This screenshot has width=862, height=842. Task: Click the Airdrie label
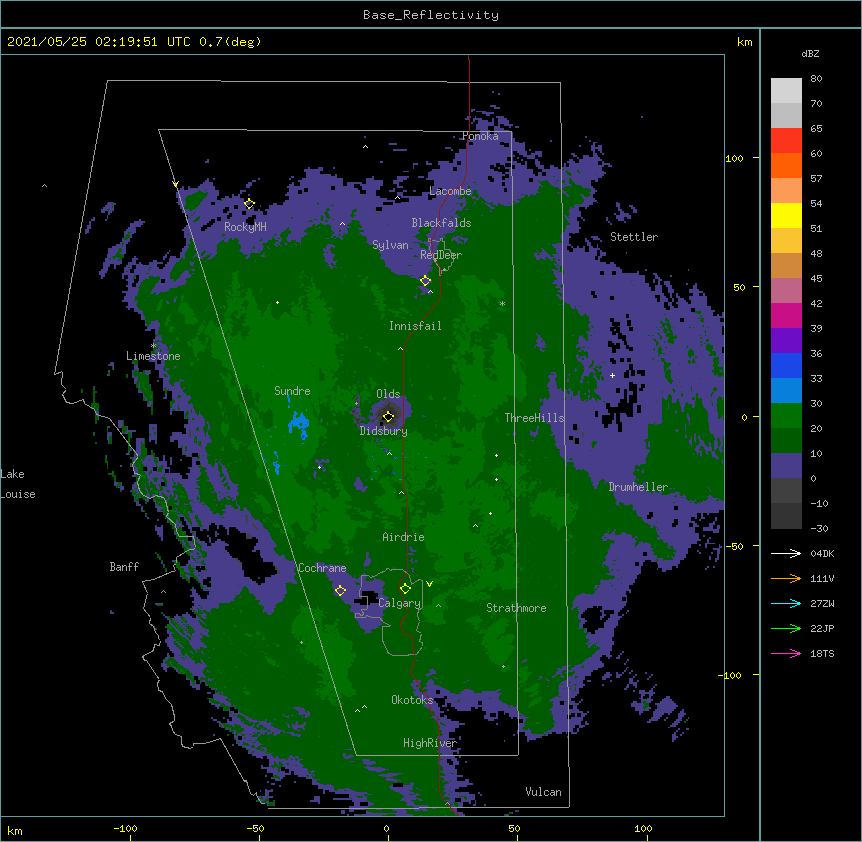(x=404, y=537)
